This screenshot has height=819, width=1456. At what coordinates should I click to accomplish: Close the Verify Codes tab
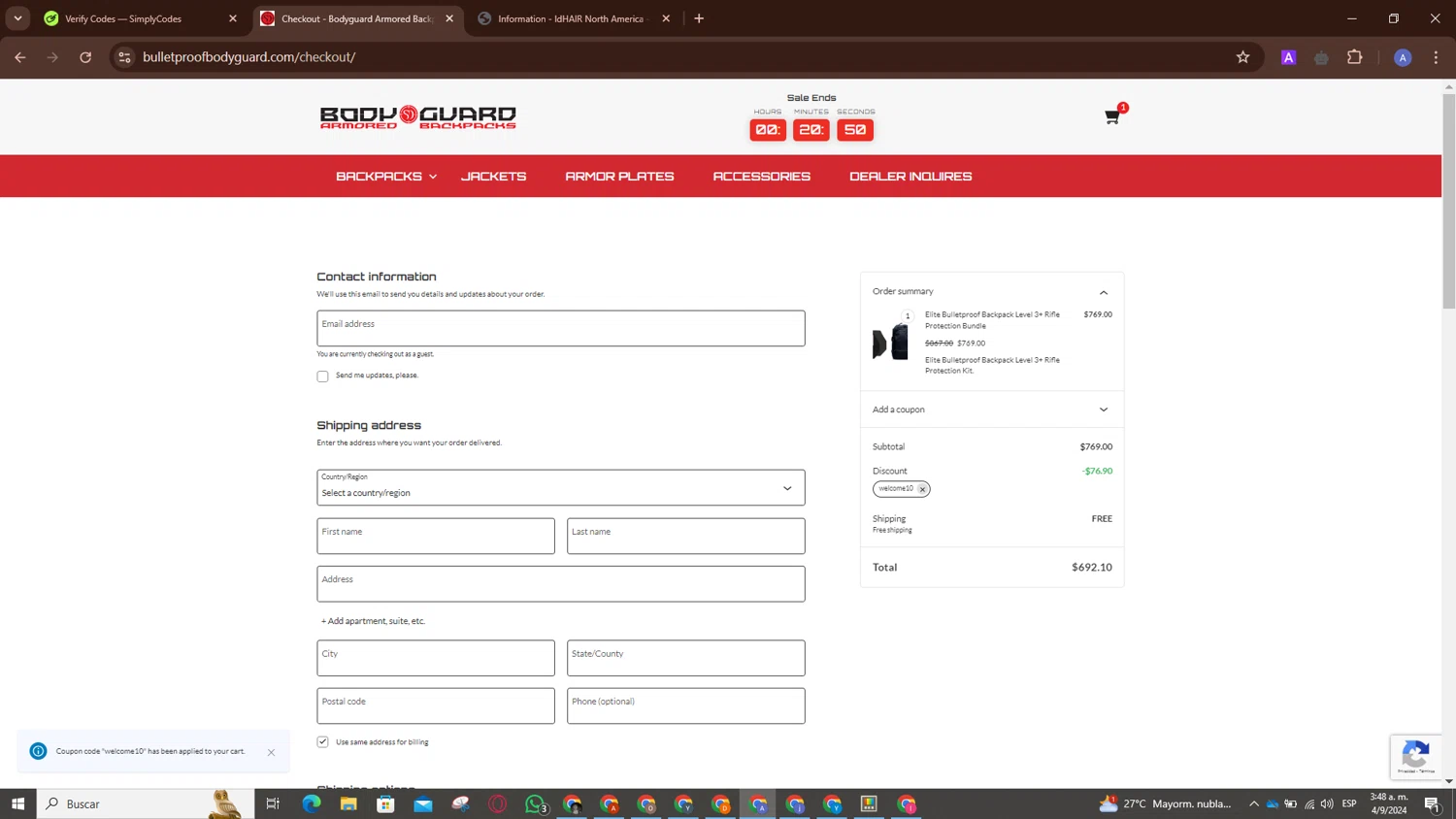point(233,18)
